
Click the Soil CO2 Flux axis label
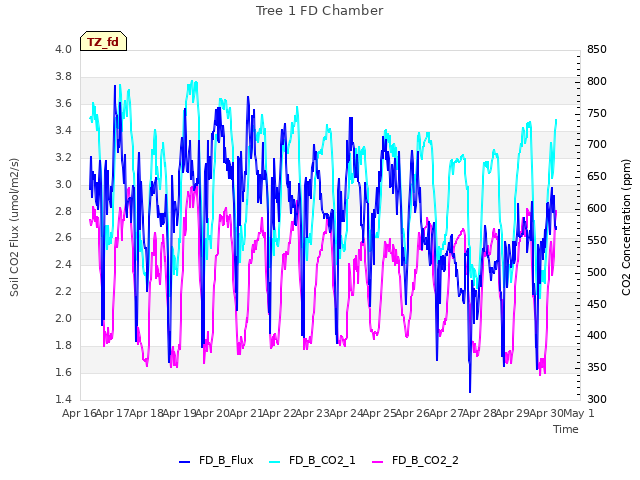(14, 227)
